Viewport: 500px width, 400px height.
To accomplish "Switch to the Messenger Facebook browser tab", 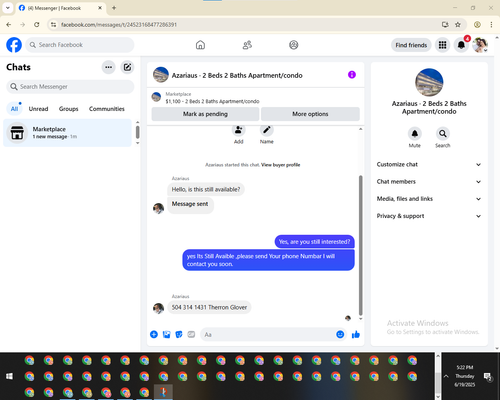I will (61, 8).
